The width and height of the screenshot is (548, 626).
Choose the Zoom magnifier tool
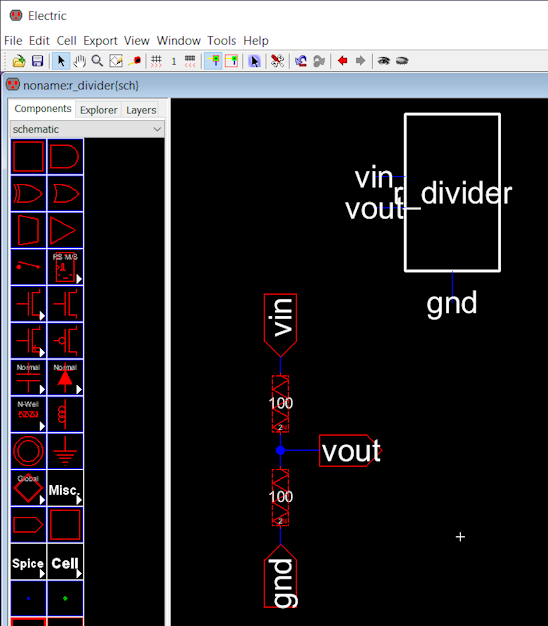(97, 61)
